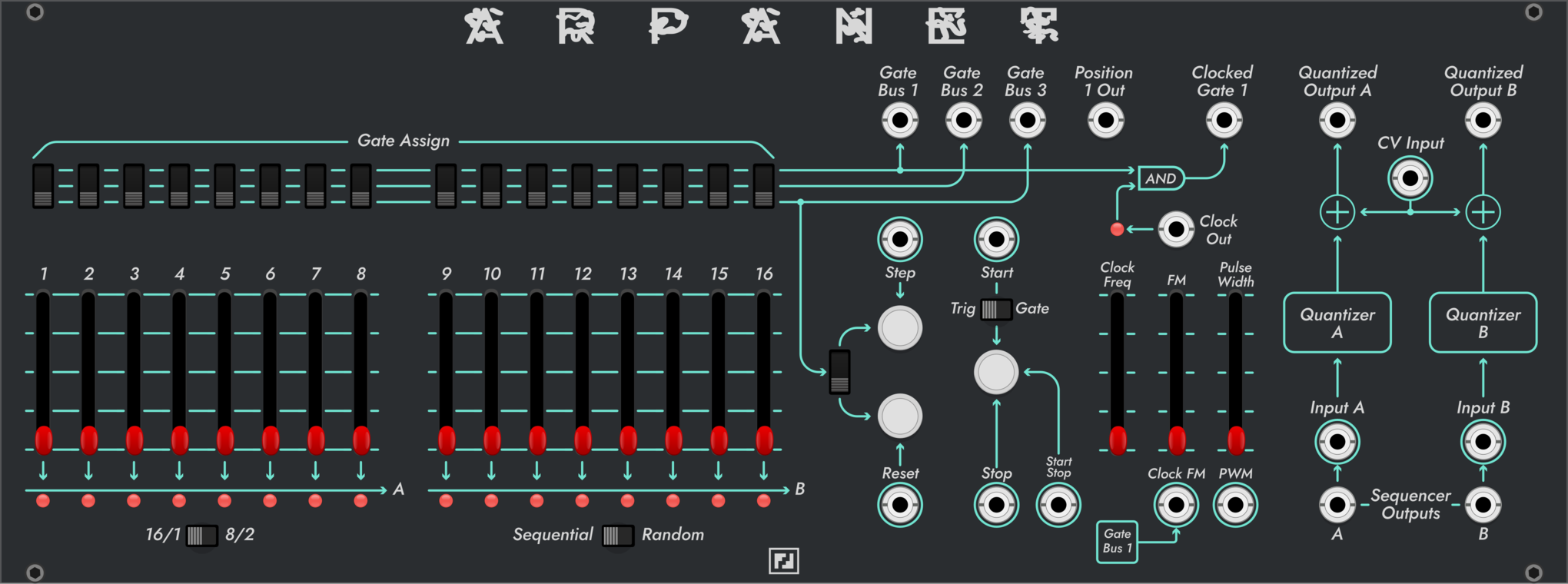Screen dimensions: 1568x584
Task: Toggle the Step/Reset routing switch
Action: click(839, 372)
